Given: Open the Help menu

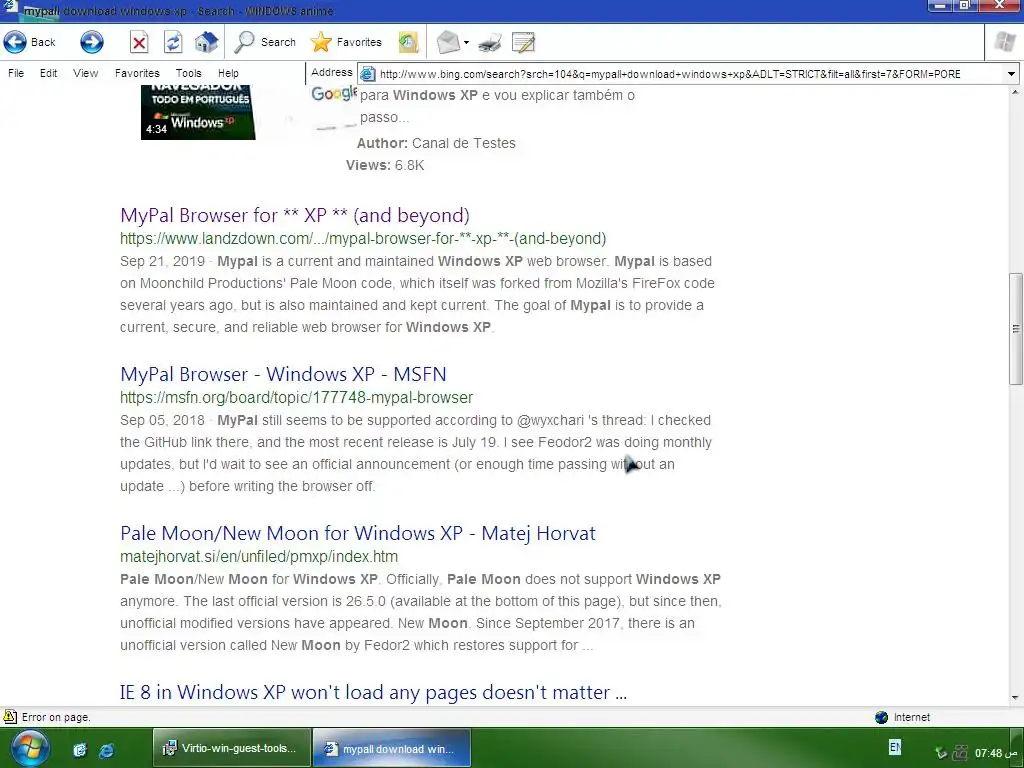Looking at the screenshot, I should pos(228,73).
